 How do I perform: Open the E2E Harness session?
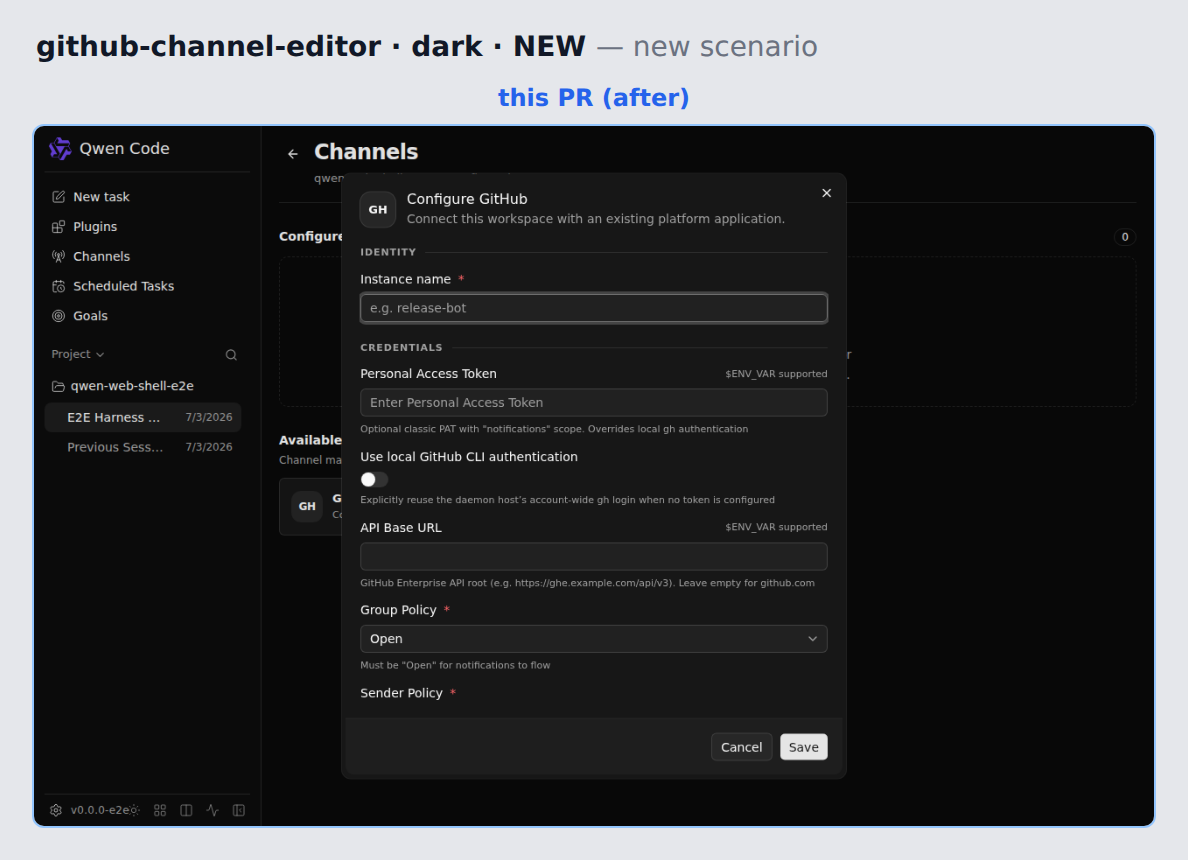click(x=143, y=417)
